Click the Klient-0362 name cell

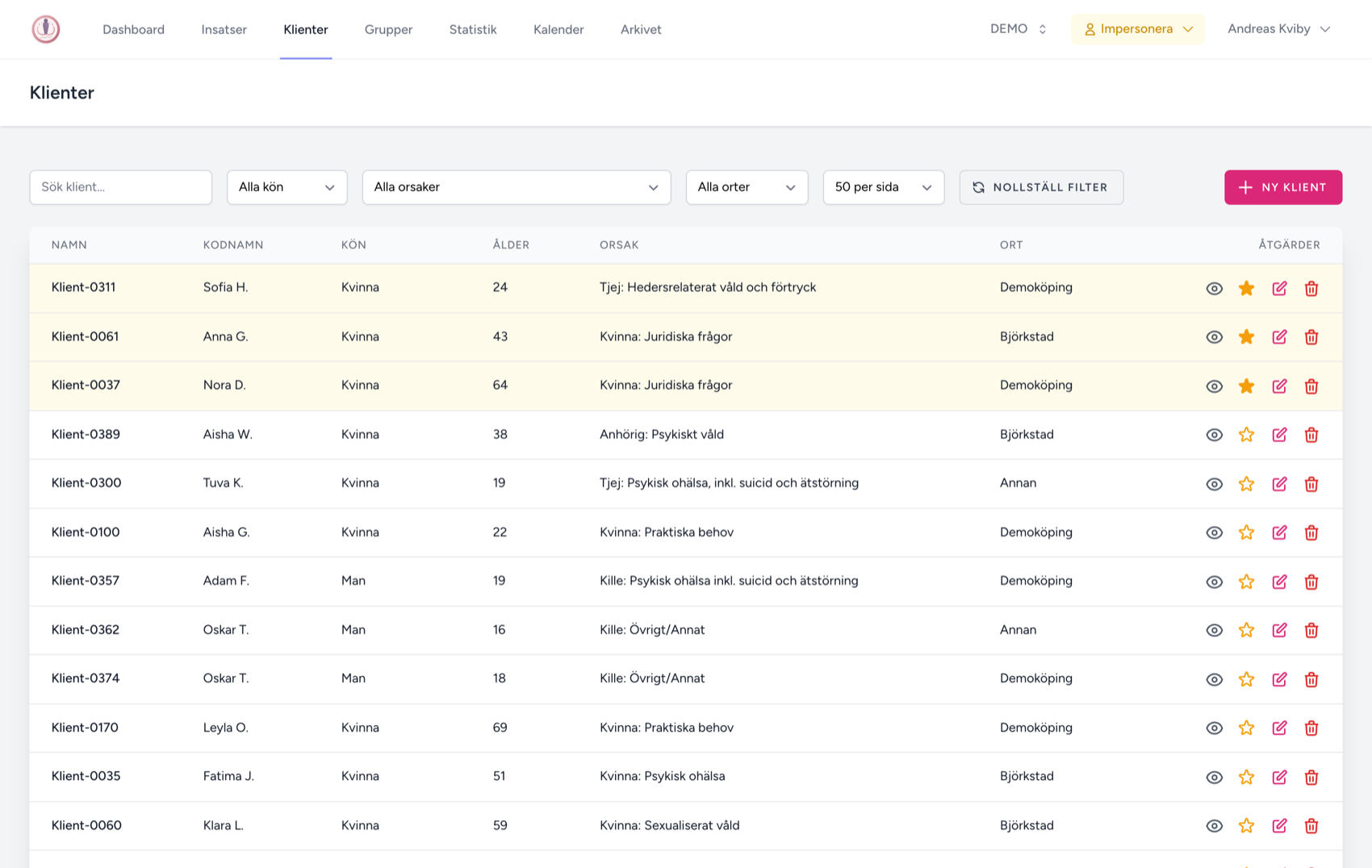86,629
